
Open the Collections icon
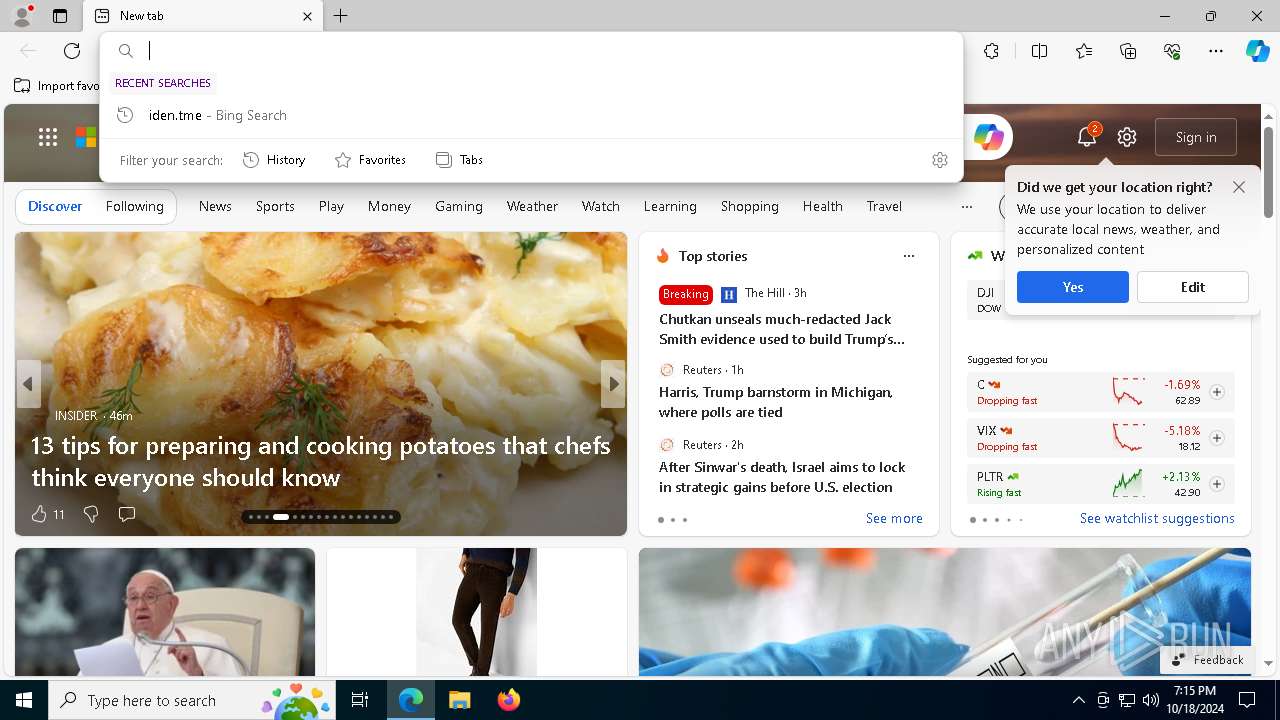coord(1128,51)
